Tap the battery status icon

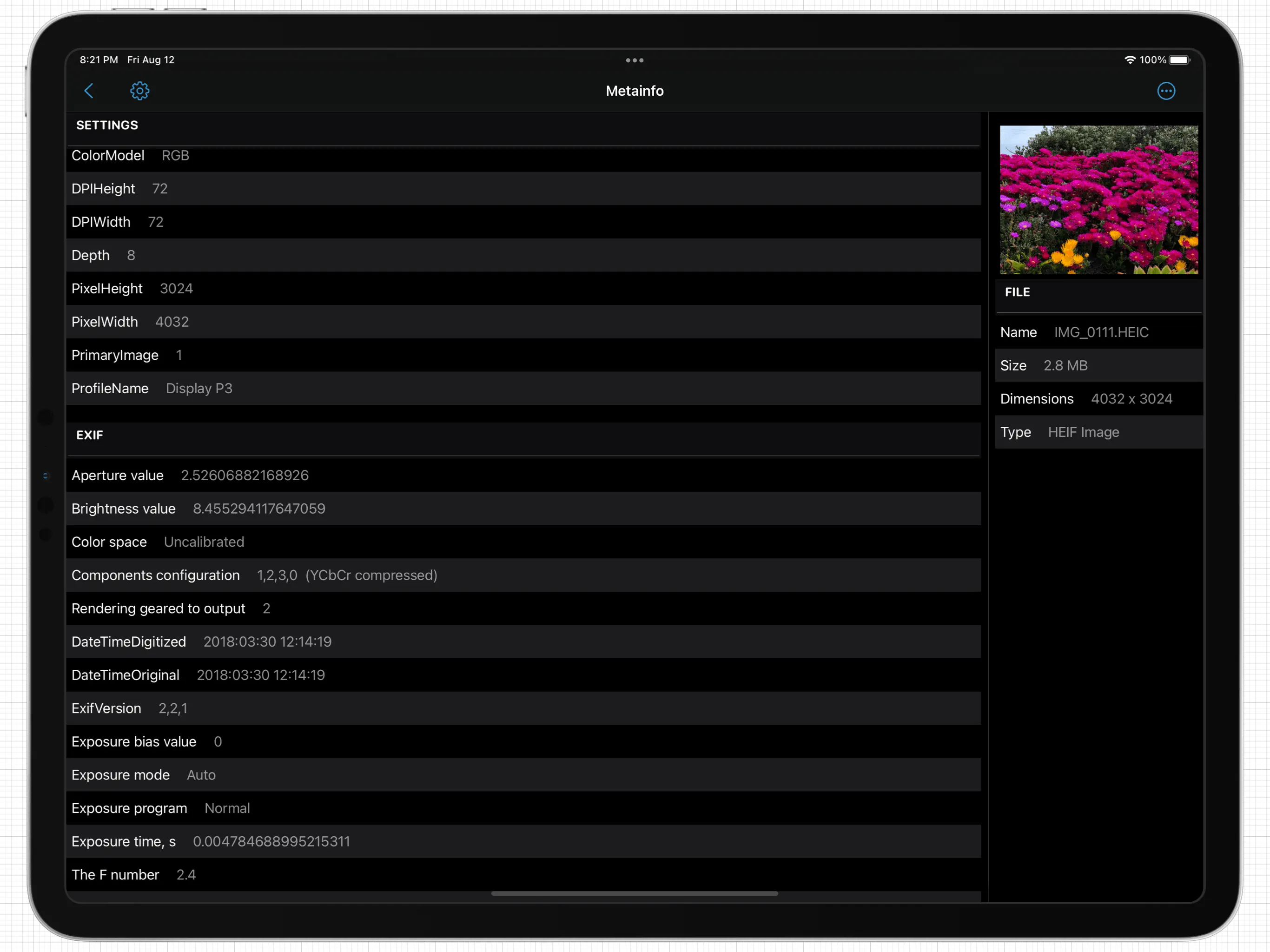(1179, 59)
